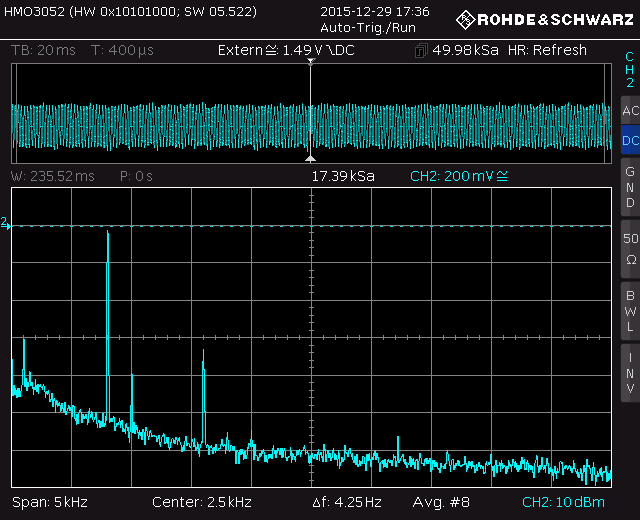The width and height of the screenshot is (640, 520).
Task: Click the Auto-Trig./Run status text
Action: (368, 27)
